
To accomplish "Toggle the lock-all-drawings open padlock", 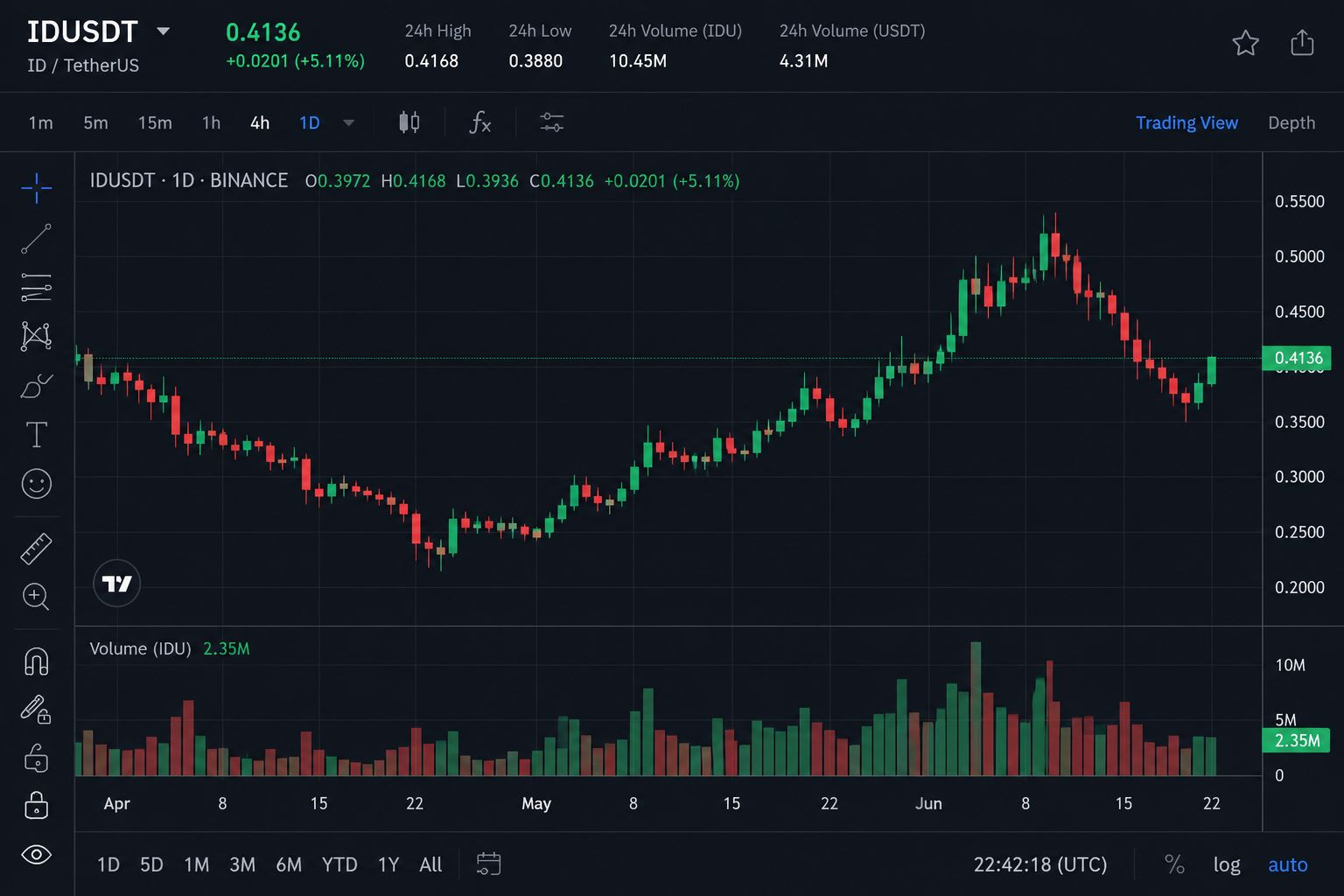I will tap(36, 757).
